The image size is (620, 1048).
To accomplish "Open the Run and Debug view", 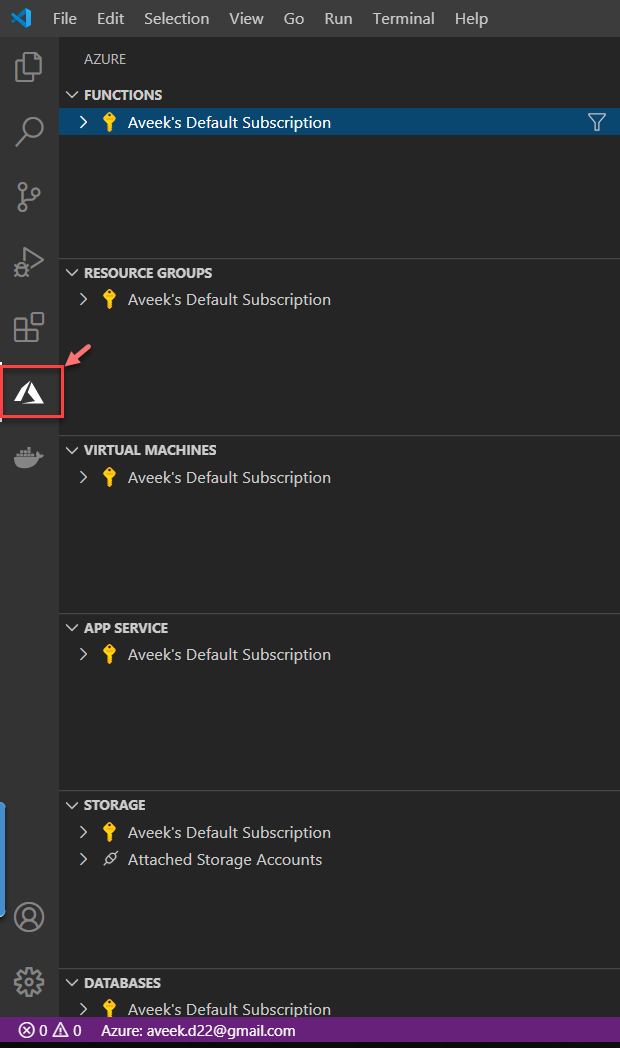I will pyautogui.click(x=29, y=262).
